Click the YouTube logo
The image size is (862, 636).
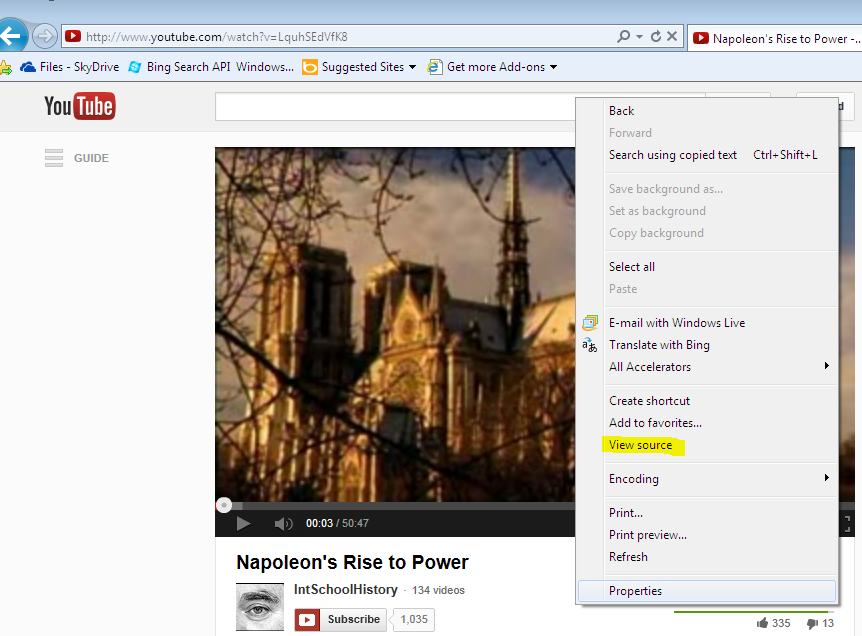tap(80, 106)
